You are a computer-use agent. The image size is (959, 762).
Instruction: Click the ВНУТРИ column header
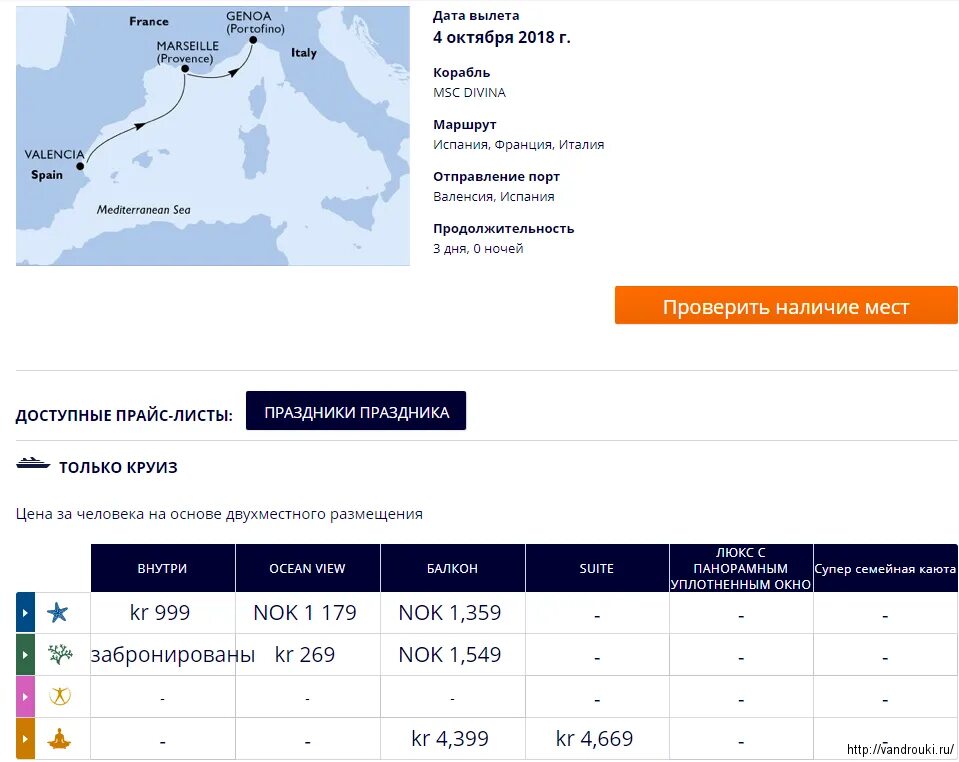click(163, 568)
